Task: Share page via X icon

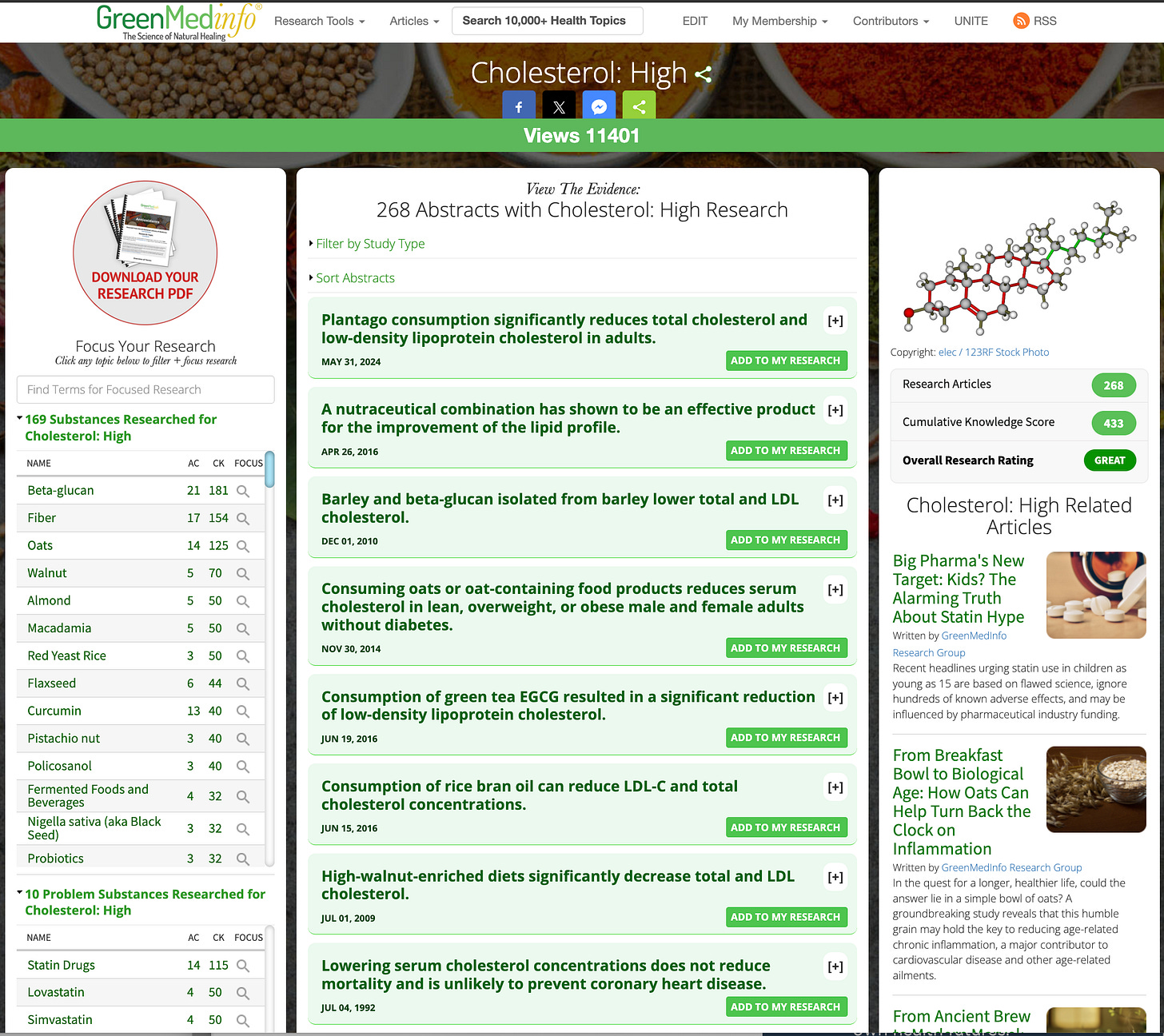Action: [x=559, y=106]
